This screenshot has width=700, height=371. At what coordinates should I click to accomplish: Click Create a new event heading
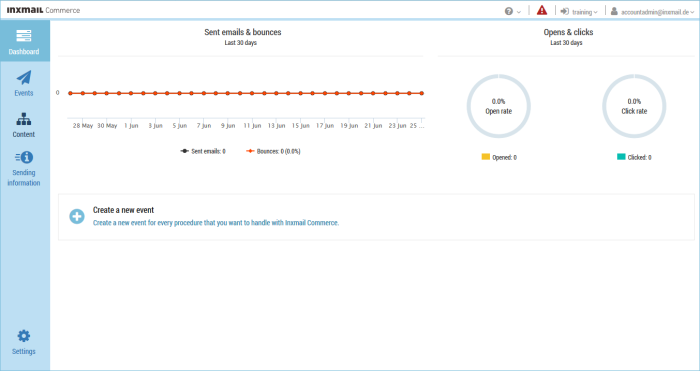pyautogui.click(x=124, y=210)
